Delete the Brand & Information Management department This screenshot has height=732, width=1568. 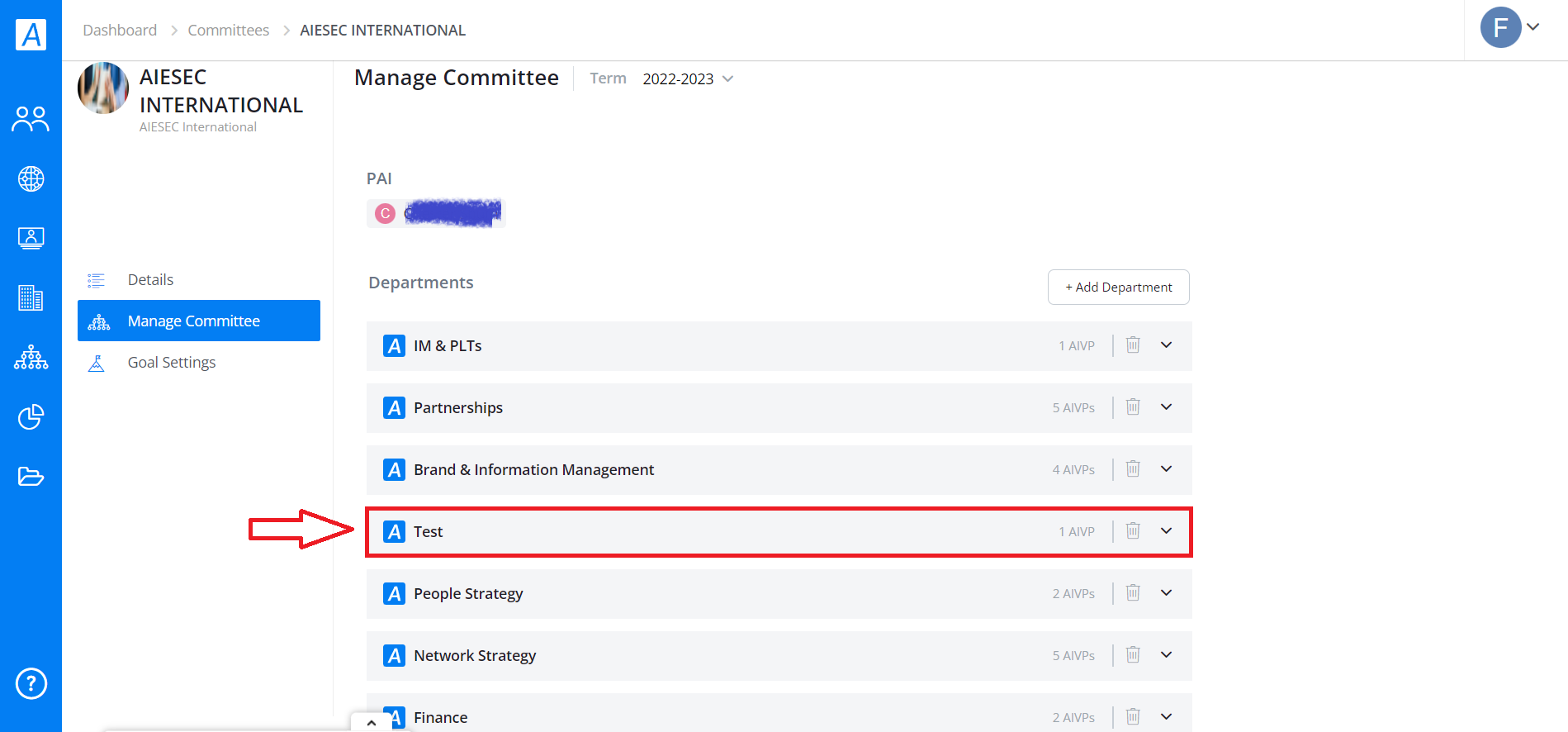pos(1133,468)
